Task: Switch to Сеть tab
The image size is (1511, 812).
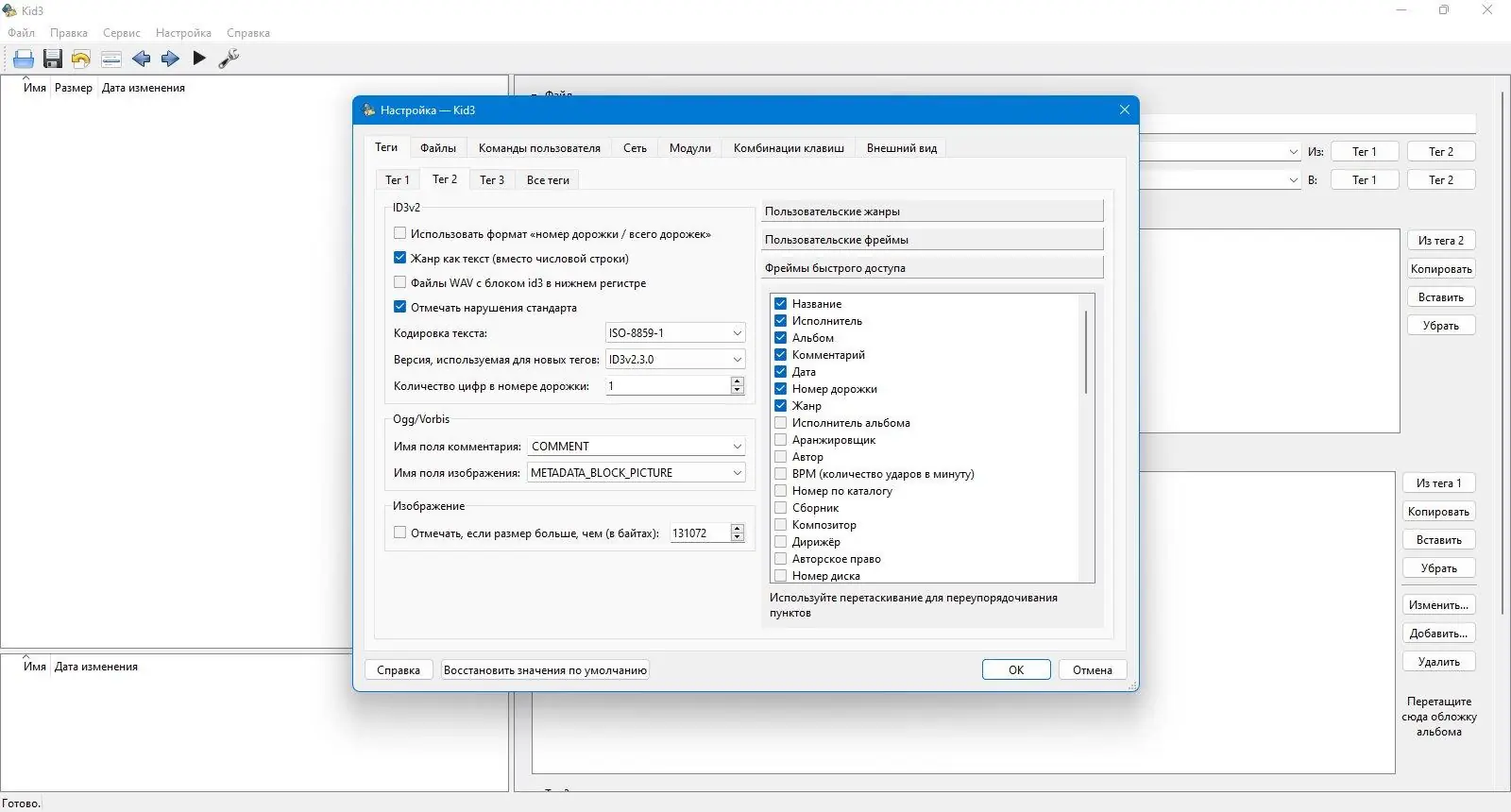Action: pyautogui.click(x=635, y=148)
